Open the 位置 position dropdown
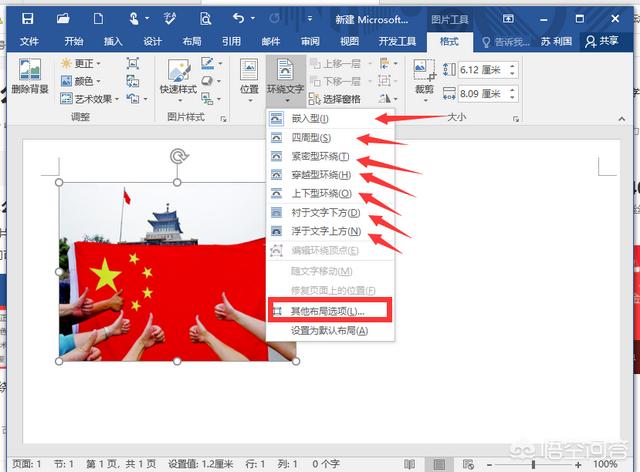Image resolution: width=640 pixels, height=472 pixels. tap(249, 80)
